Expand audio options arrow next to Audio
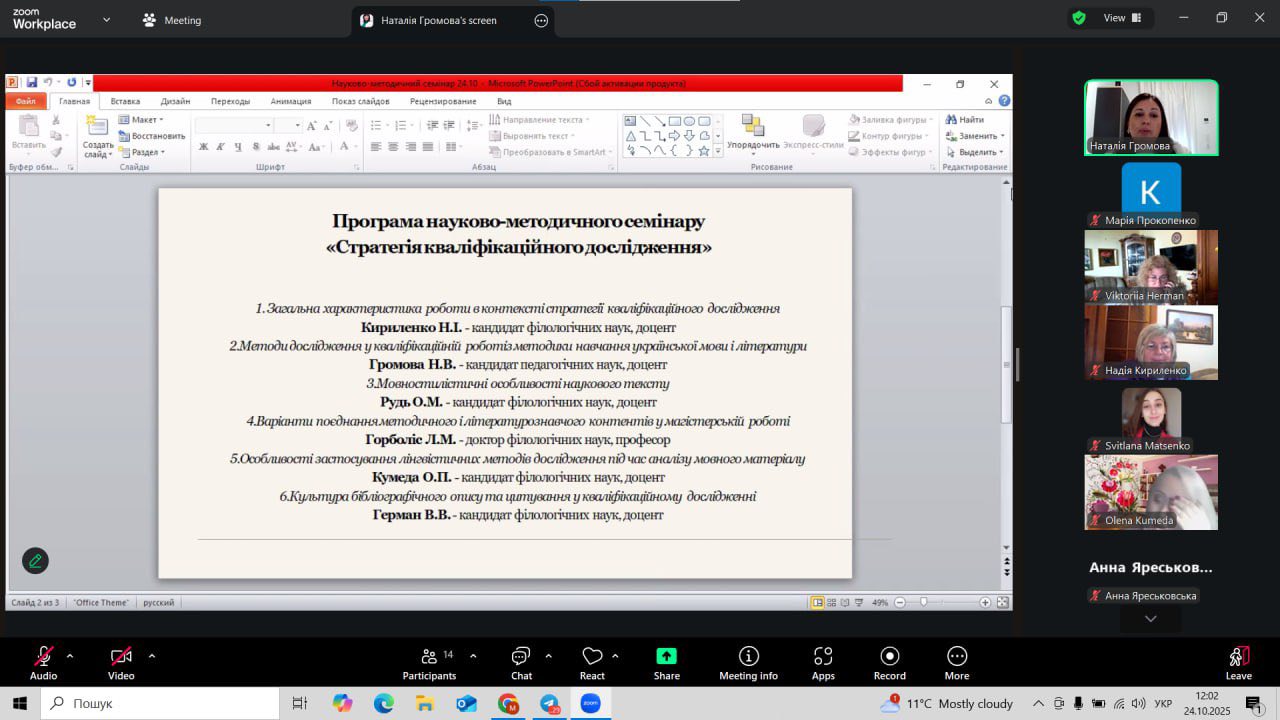Image resolution: width=1280 pixels, height=720 pixels. tap(70, 656)
